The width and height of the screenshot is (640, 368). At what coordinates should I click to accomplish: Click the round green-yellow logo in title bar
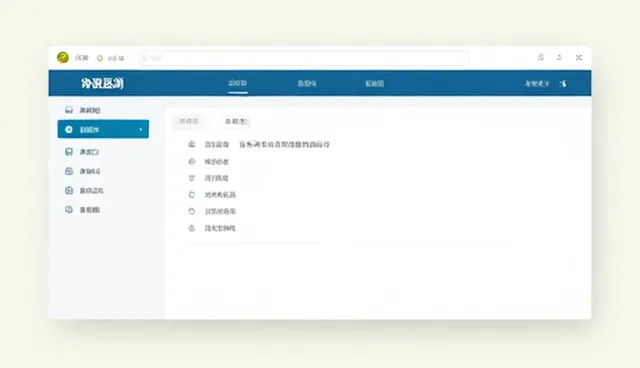(x=63, y=58)
